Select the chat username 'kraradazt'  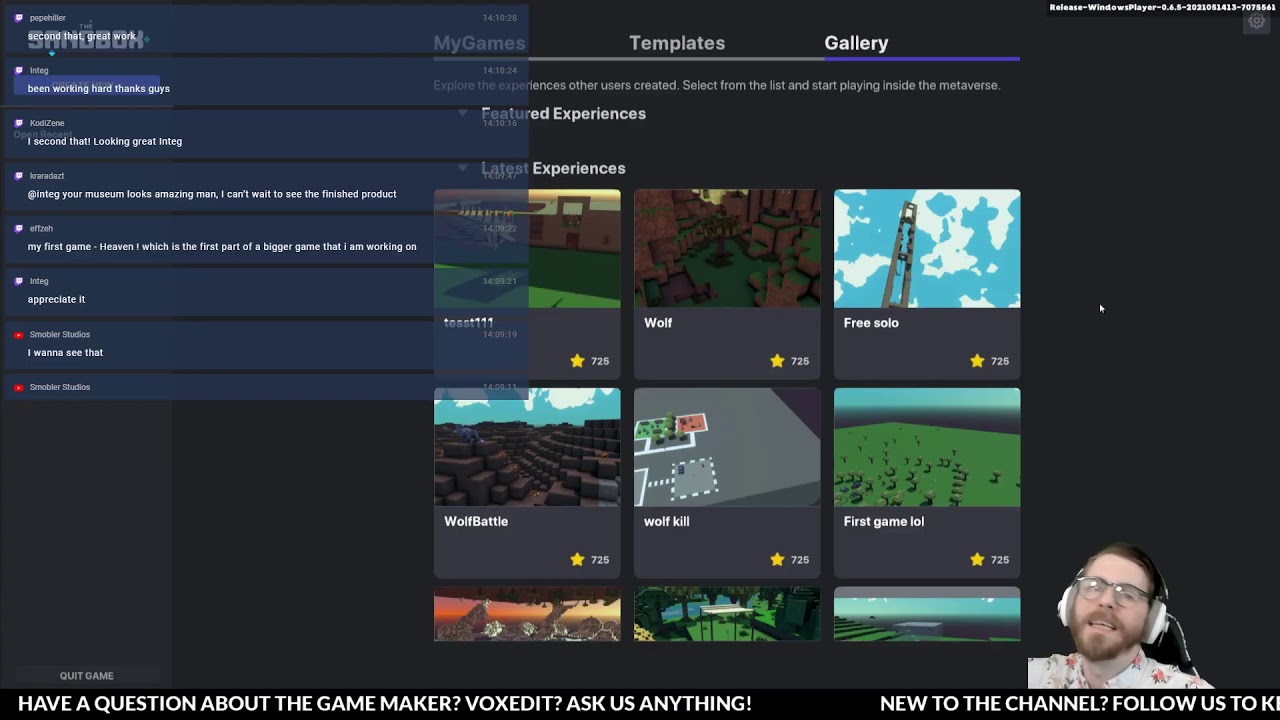pyautogui.click(x=47, y=176)
